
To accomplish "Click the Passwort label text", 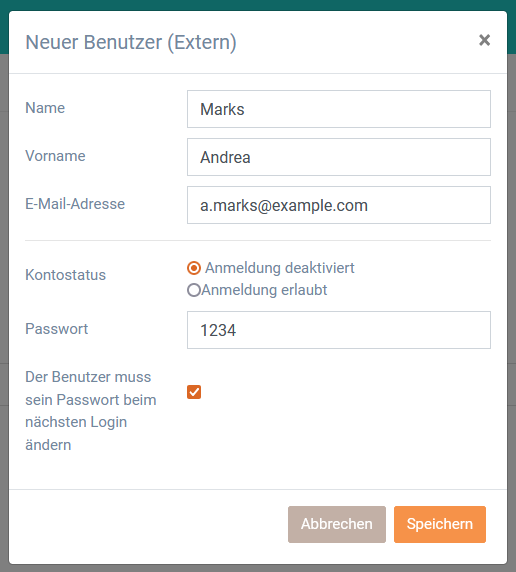I will (57, 329).
